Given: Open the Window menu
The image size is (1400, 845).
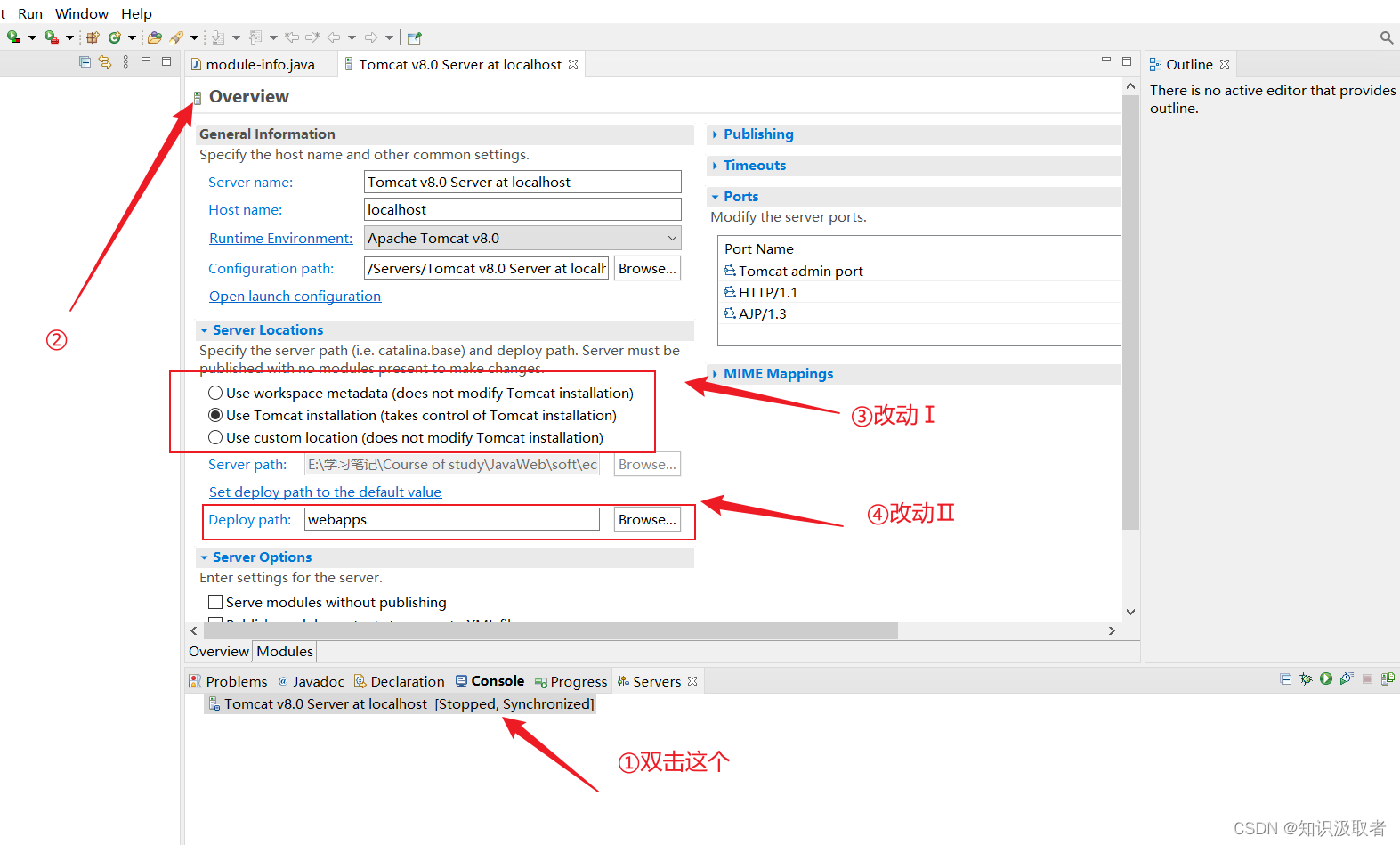Looking at the screenshot, I should coord(82,13).
